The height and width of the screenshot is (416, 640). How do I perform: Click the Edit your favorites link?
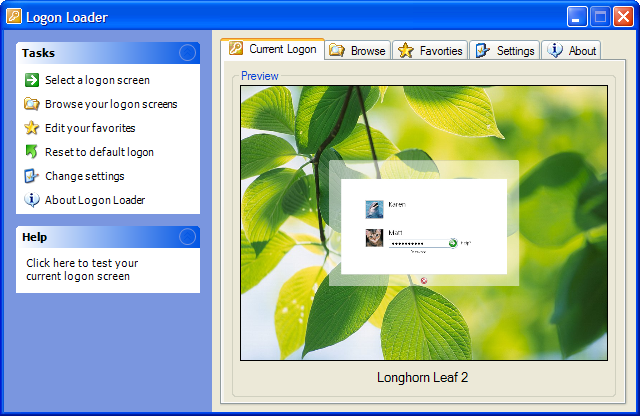click(x=90, y=128)
